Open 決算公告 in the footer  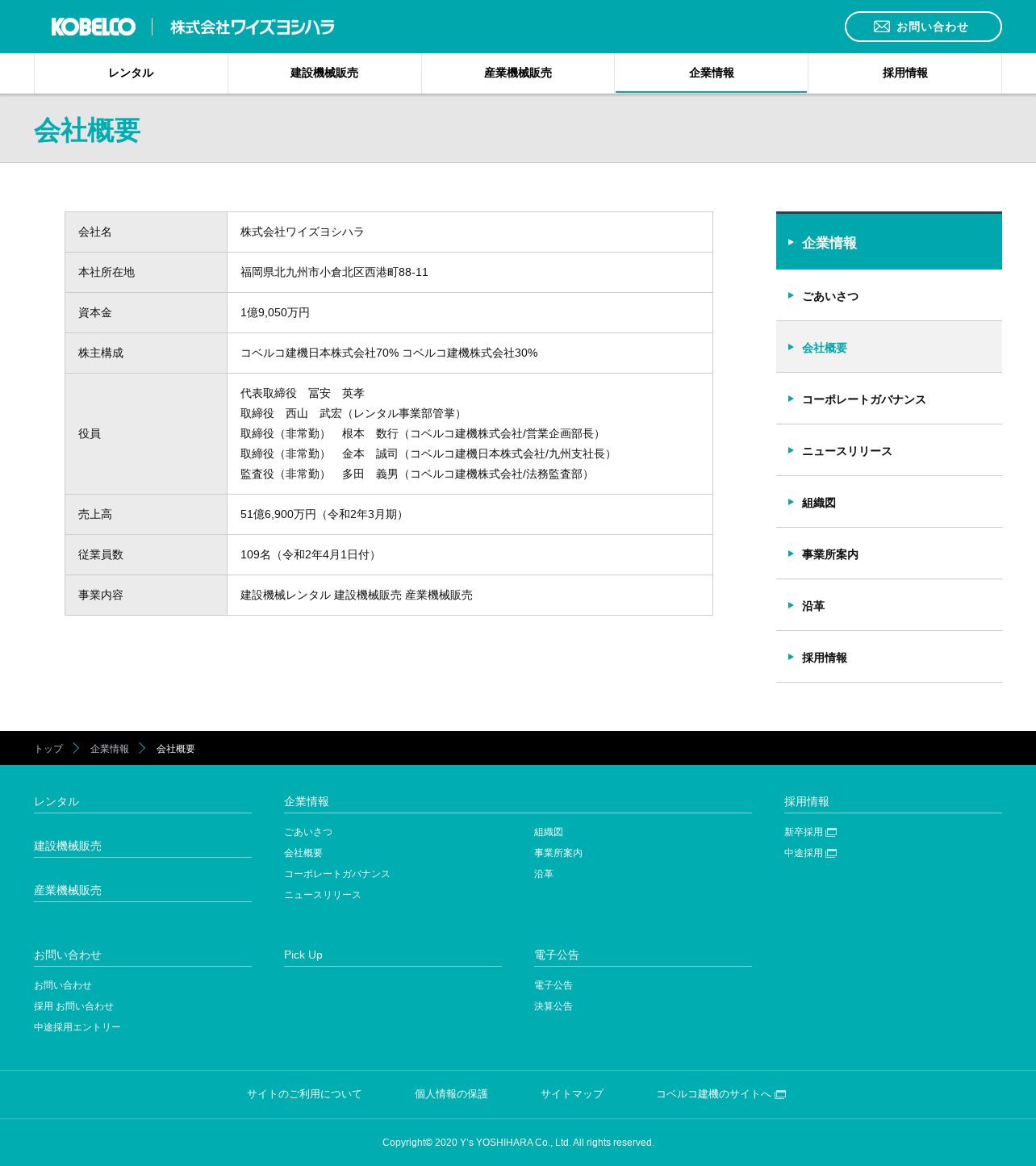554,1006
